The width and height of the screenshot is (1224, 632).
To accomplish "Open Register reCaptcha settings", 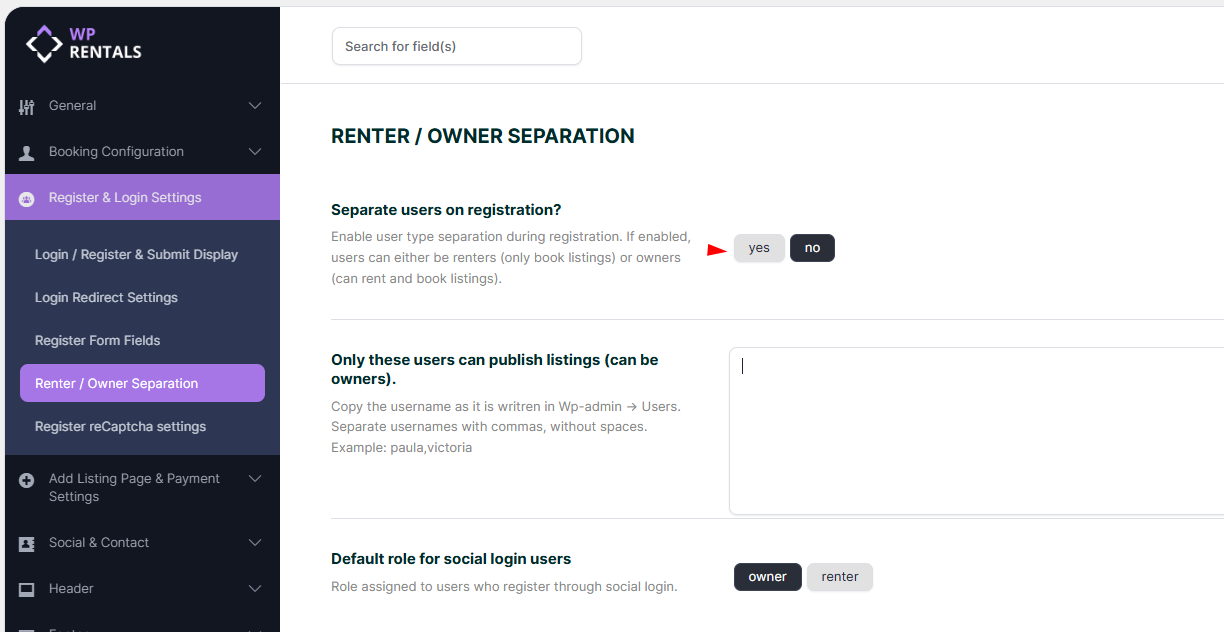I will coord(120,426).
